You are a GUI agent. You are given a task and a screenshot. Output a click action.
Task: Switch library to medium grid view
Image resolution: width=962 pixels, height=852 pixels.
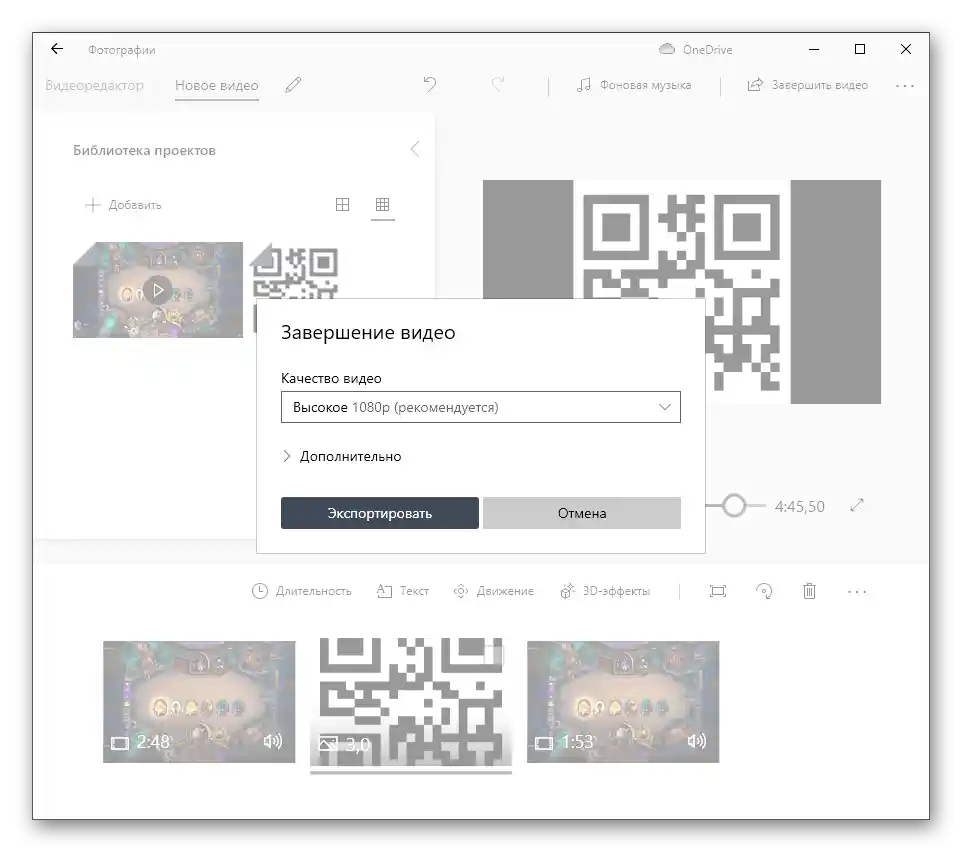(x=342, y=204)
